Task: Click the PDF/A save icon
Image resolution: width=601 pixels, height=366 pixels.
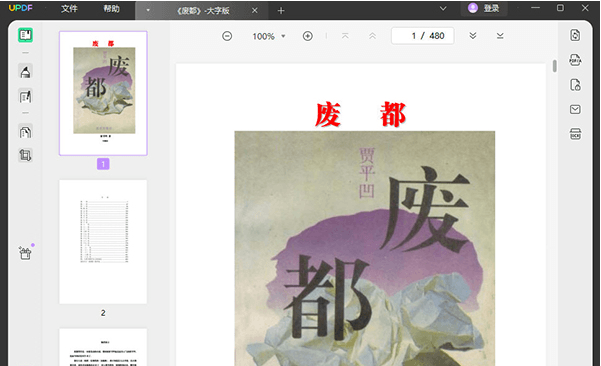Action: point(575,60)
